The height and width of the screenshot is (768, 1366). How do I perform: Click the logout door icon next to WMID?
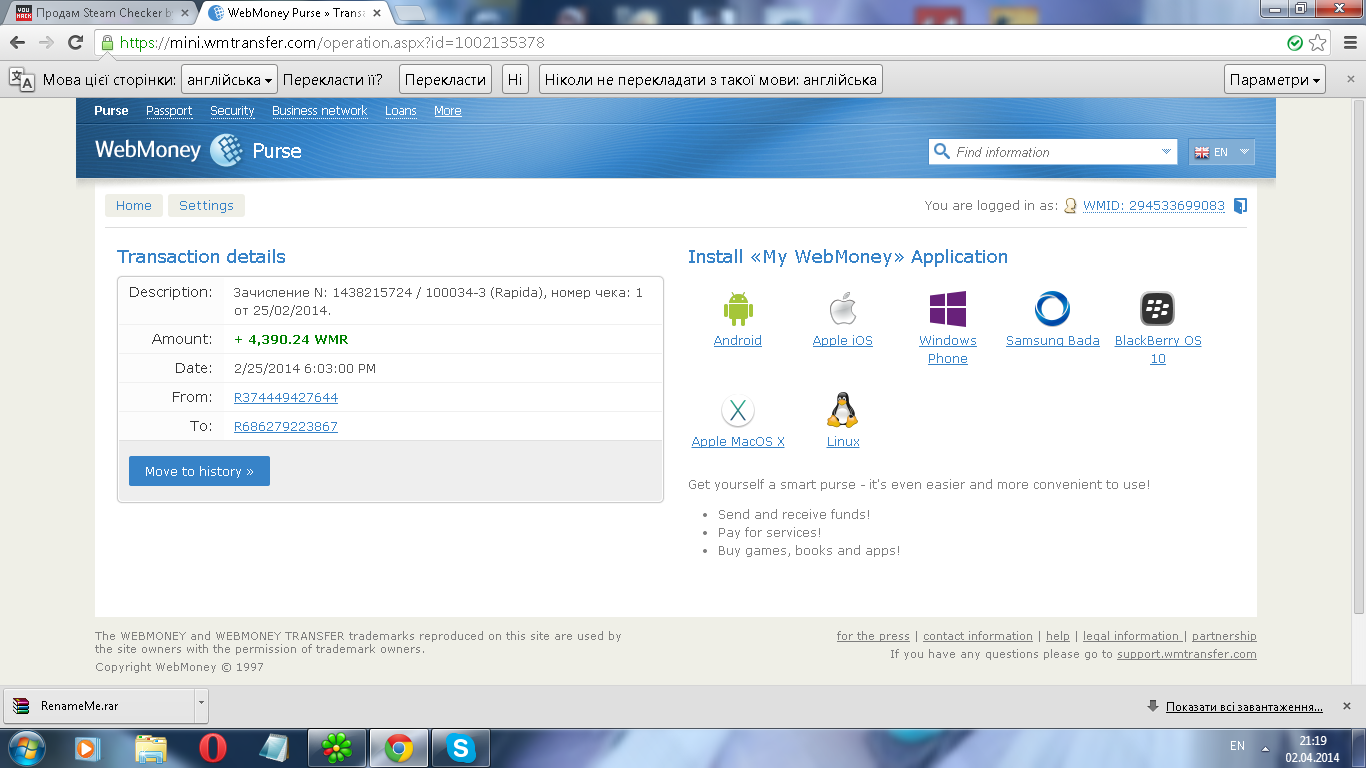1240,206
